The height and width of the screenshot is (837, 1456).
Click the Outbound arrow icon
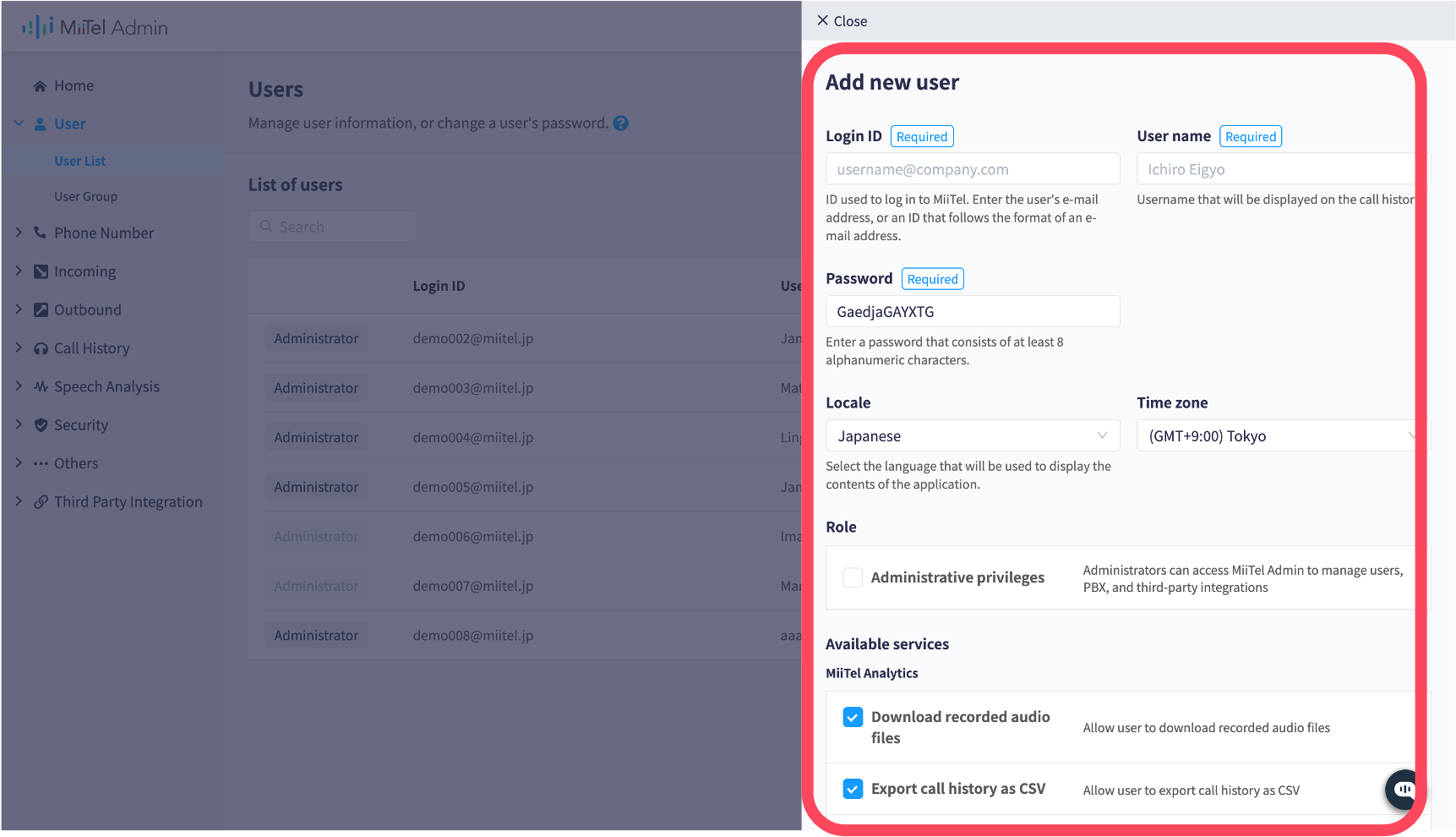click(40, 309)
